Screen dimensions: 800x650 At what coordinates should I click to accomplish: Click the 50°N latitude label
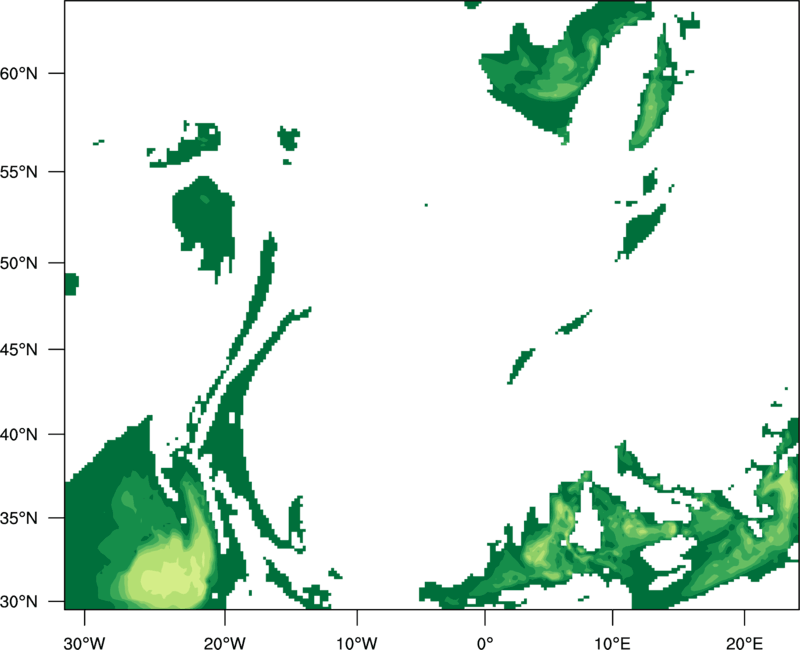click(x=19, y=263)
